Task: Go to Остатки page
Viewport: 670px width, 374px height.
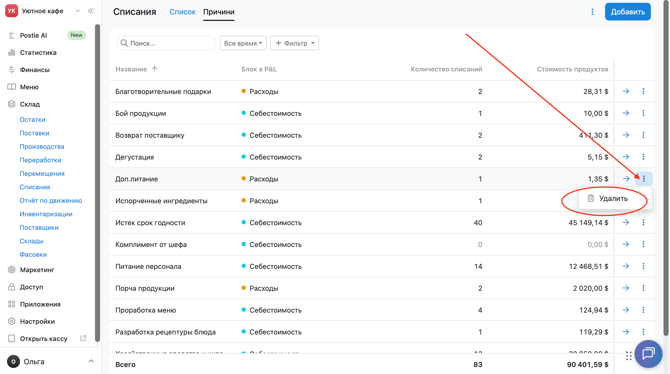Action: coord(32,120)
